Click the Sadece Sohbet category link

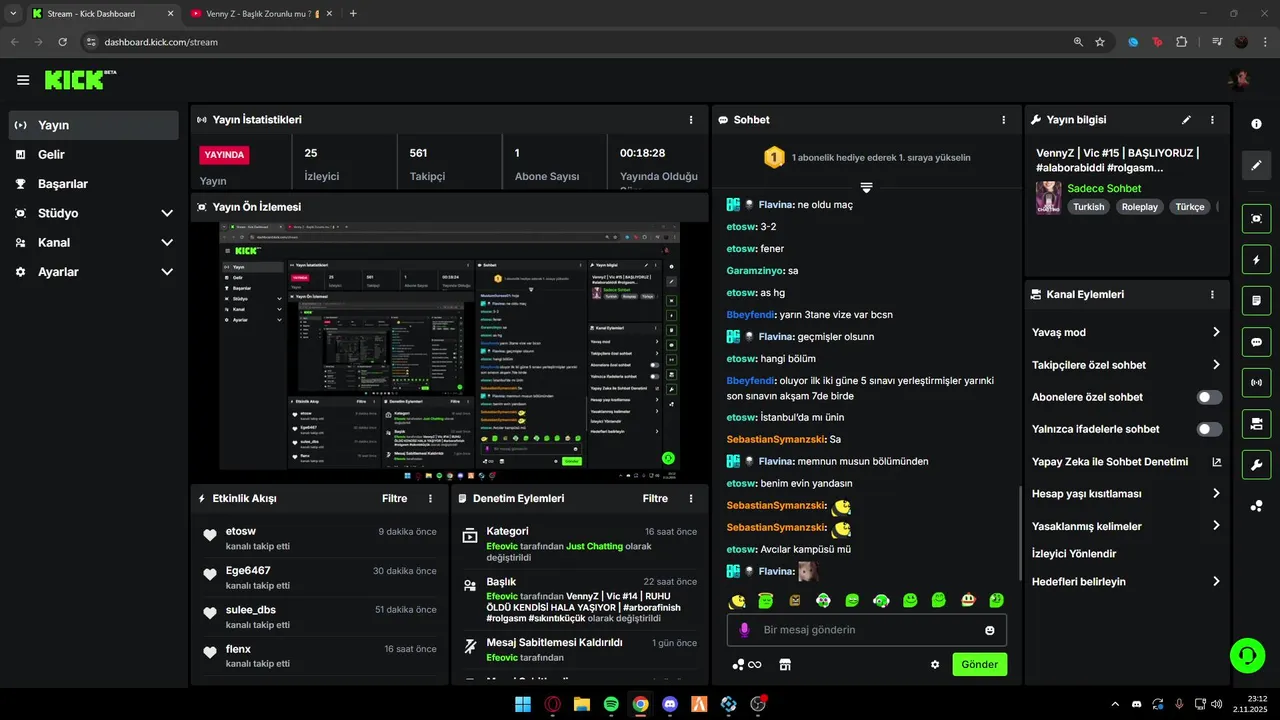point(1104,188)
